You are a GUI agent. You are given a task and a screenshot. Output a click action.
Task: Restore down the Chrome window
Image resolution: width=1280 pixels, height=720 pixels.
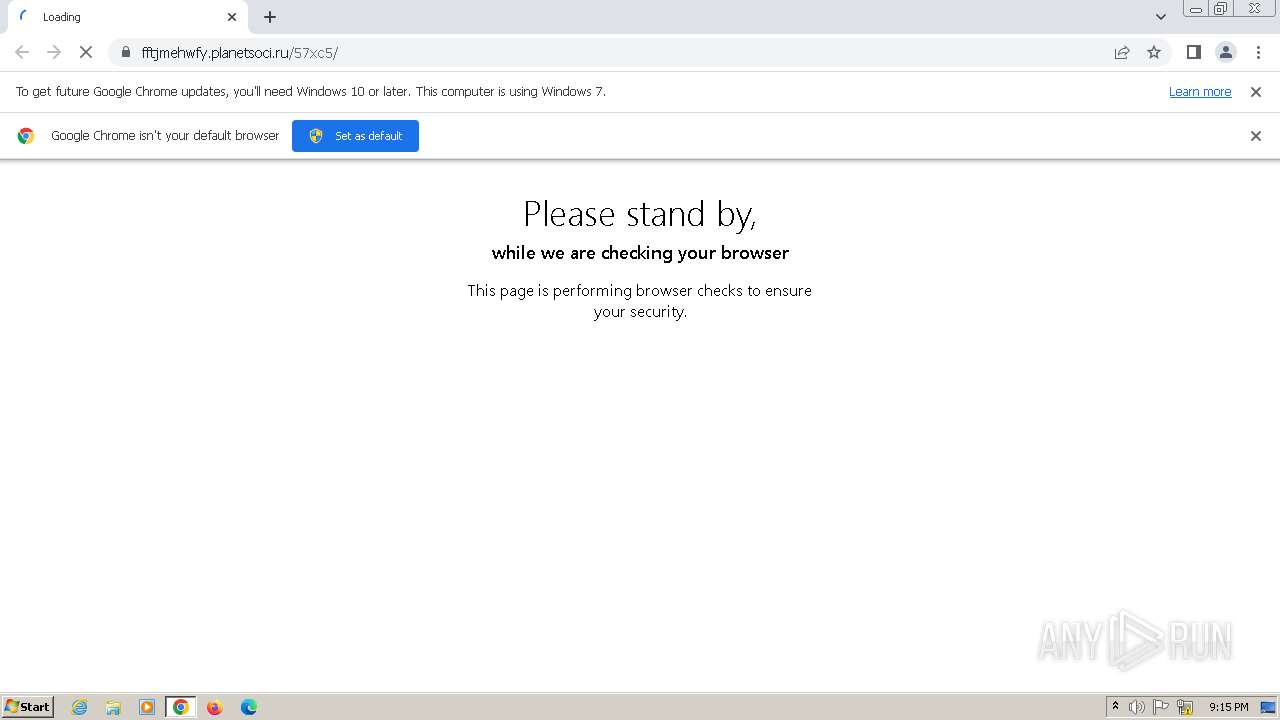[1221, 9]
